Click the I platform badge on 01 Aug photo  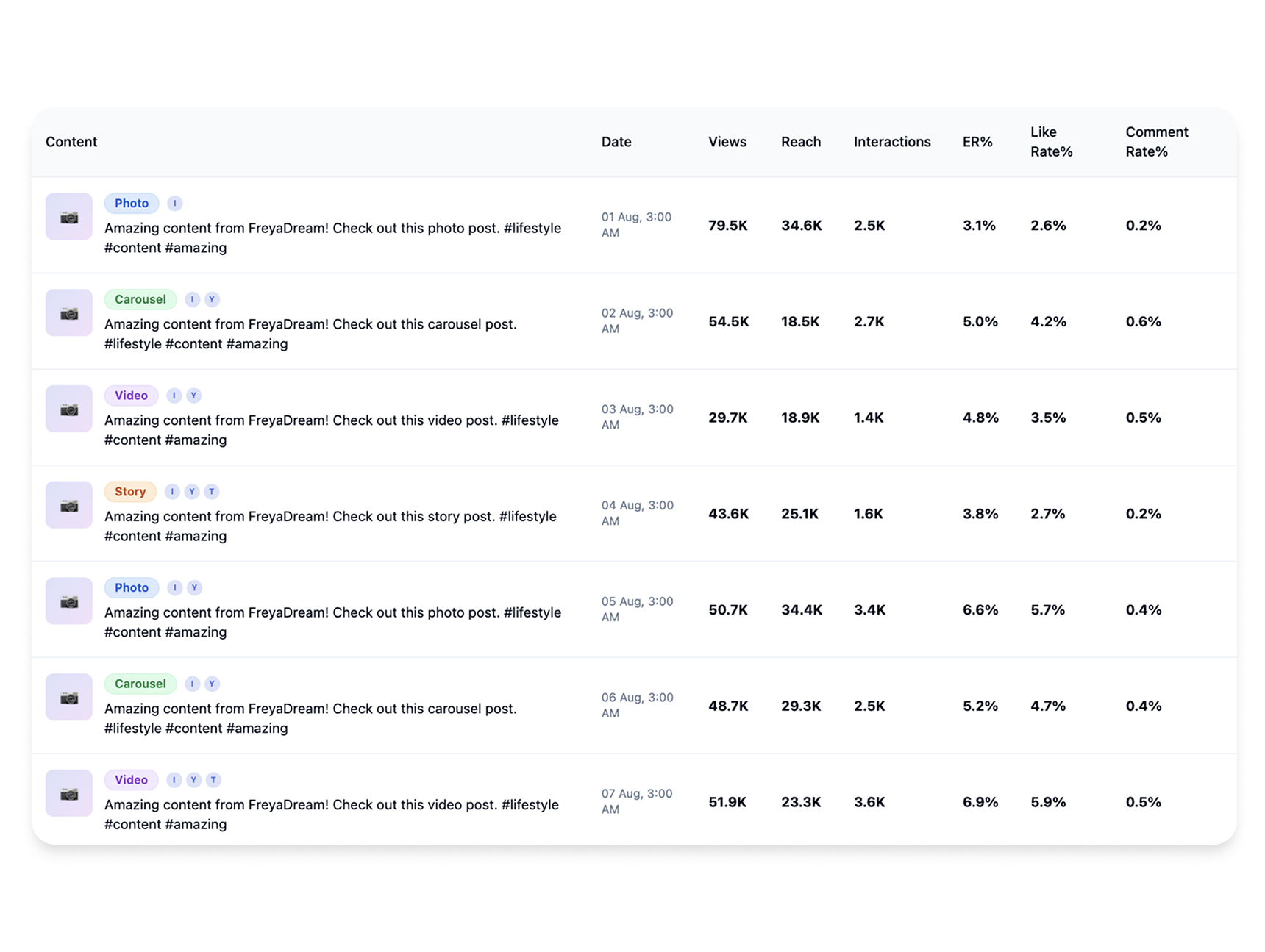(174, 203)
